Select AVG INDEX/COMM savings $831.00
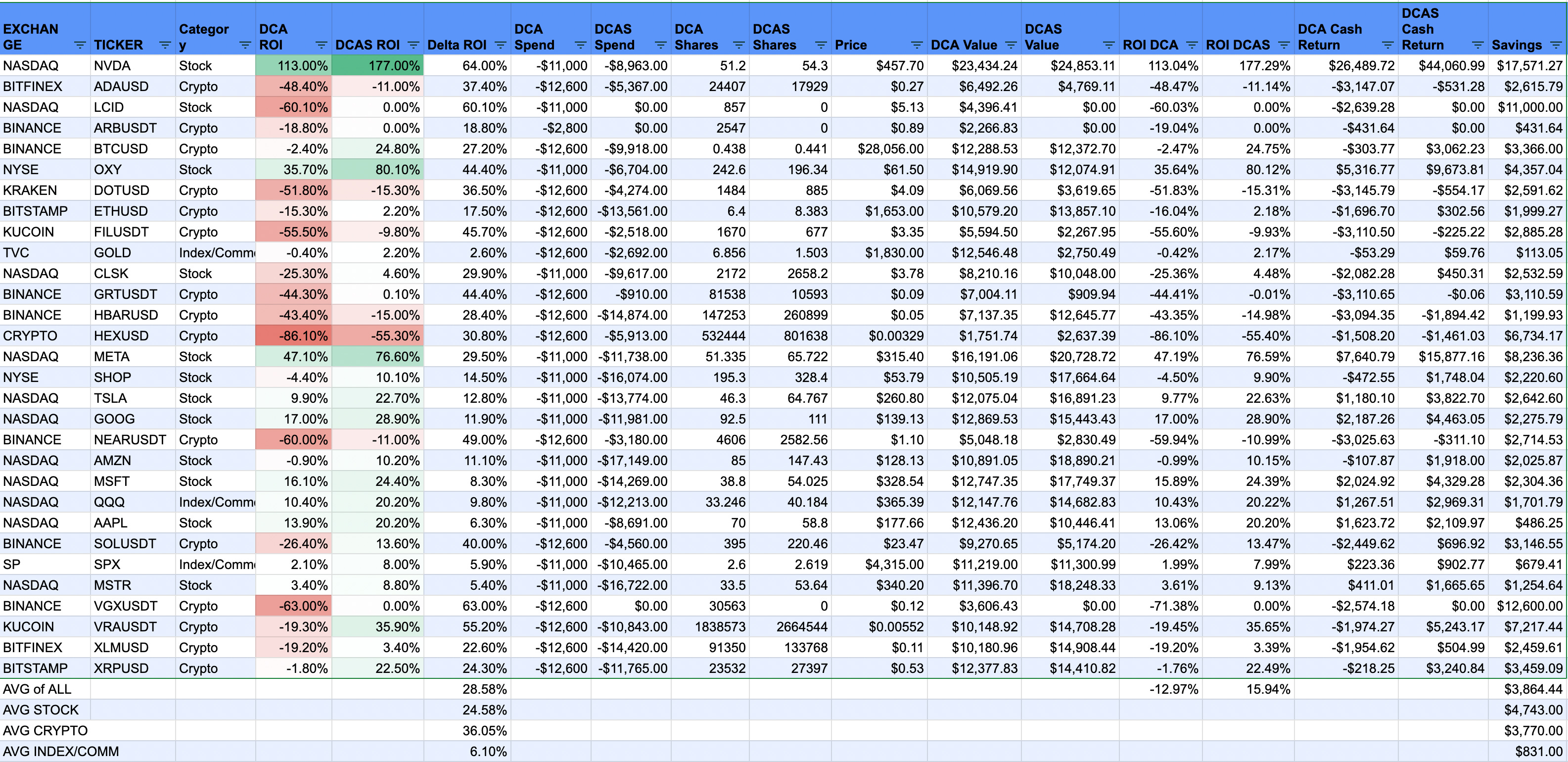Viewport: 1568px width, 762px height. coord(1527,751)
